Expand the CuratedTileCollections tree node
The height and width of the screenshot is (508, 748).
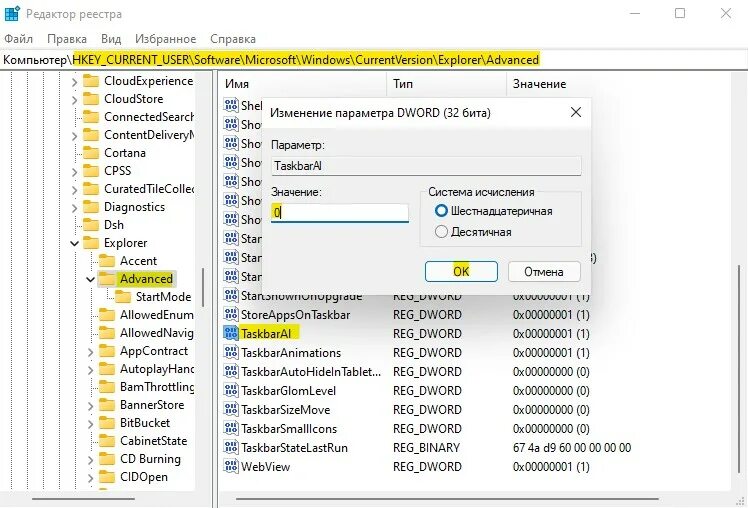point(74,189)
